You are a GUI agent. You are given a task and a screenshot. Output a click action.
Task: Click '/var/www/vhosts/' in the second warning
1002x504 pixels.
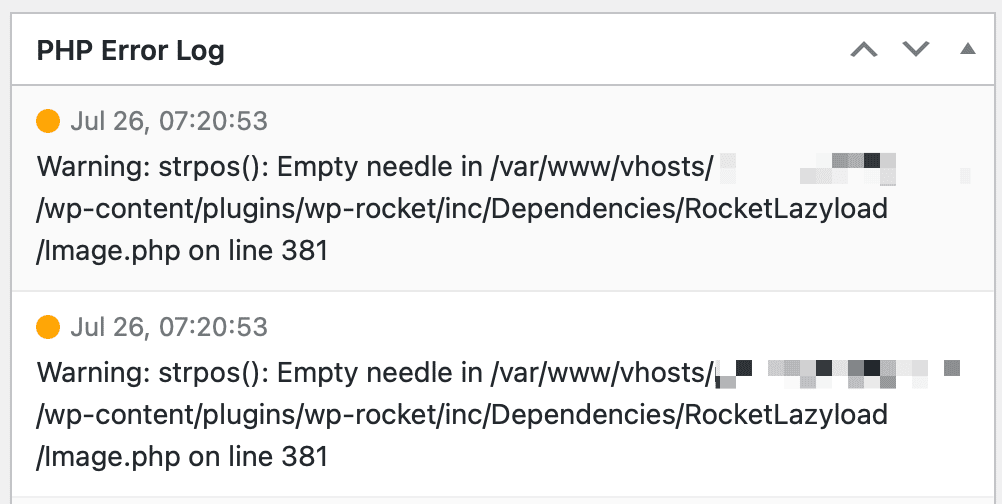[x=602, y=374]
